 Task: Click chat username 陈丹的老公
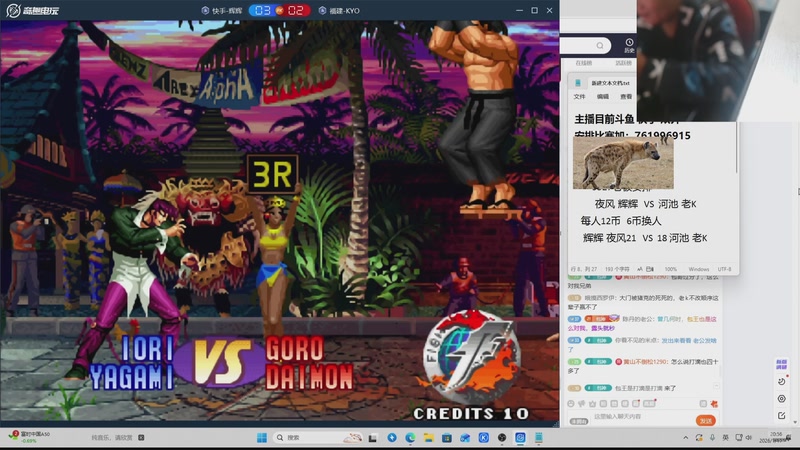[638, 319]
